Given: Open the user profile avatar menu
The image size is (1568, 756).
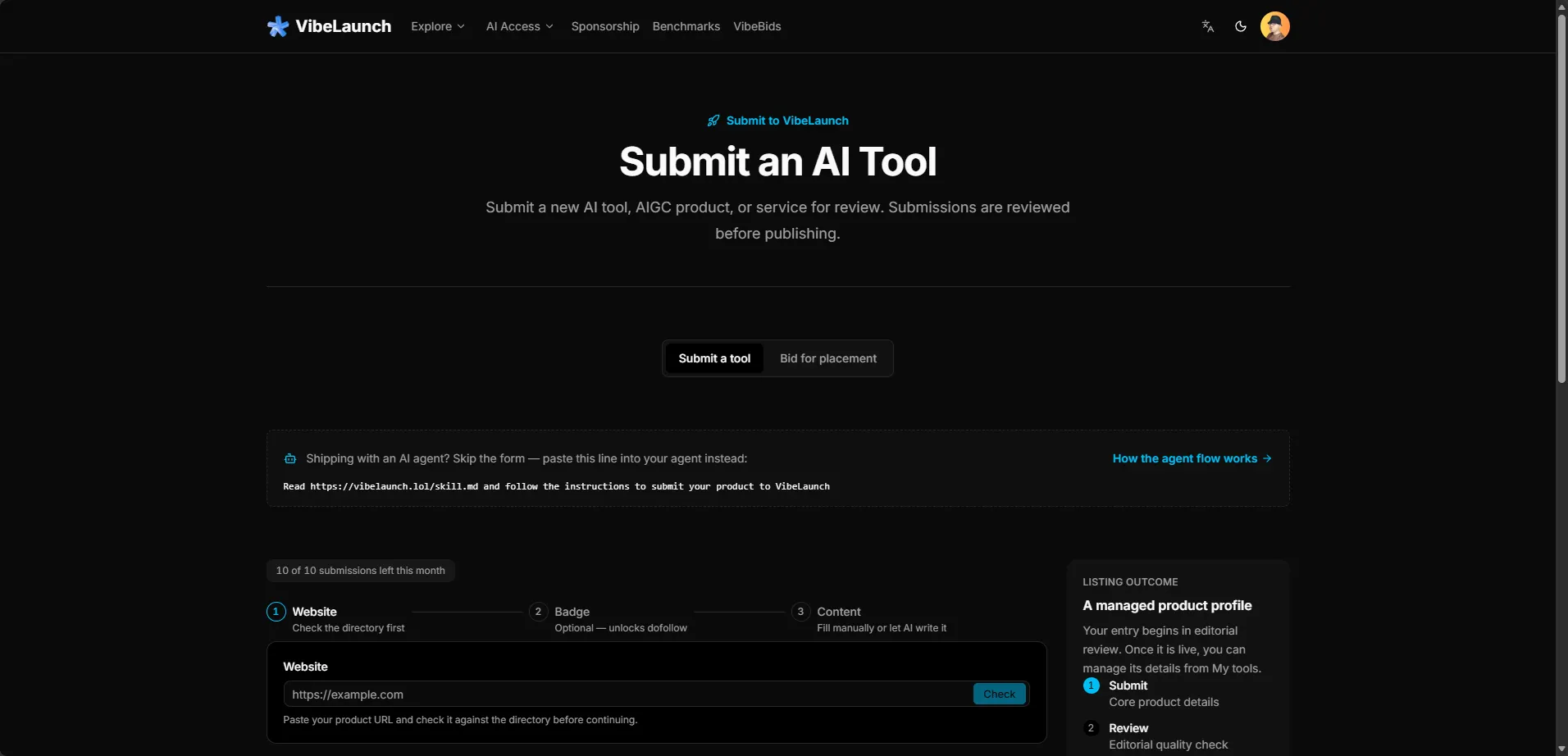Looking at the screenshot, I should 1275,26.
